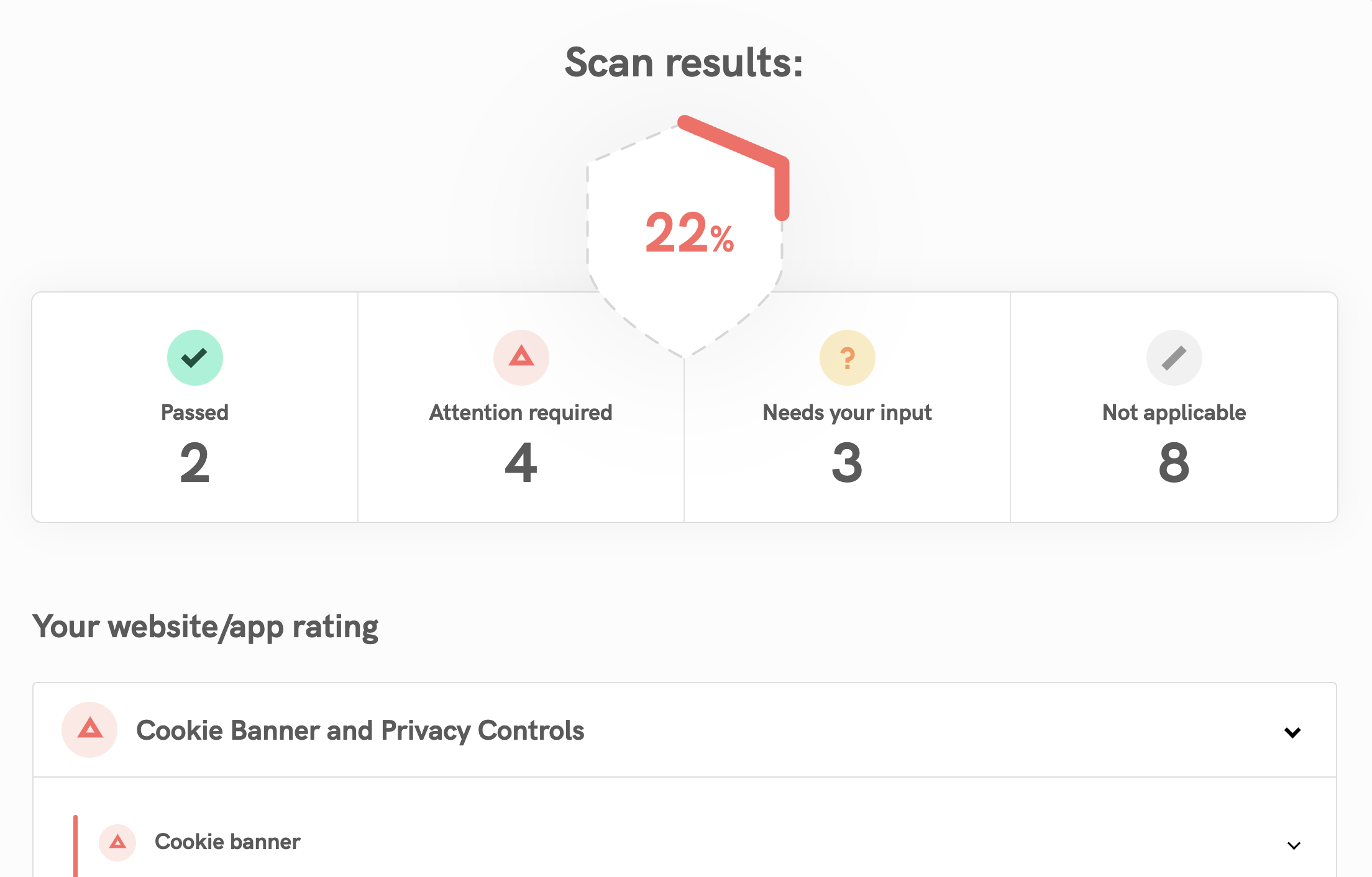Screen dimensions: 1372x877
Task: Click the Passed count of 2
Action: (x=194, y=463)
